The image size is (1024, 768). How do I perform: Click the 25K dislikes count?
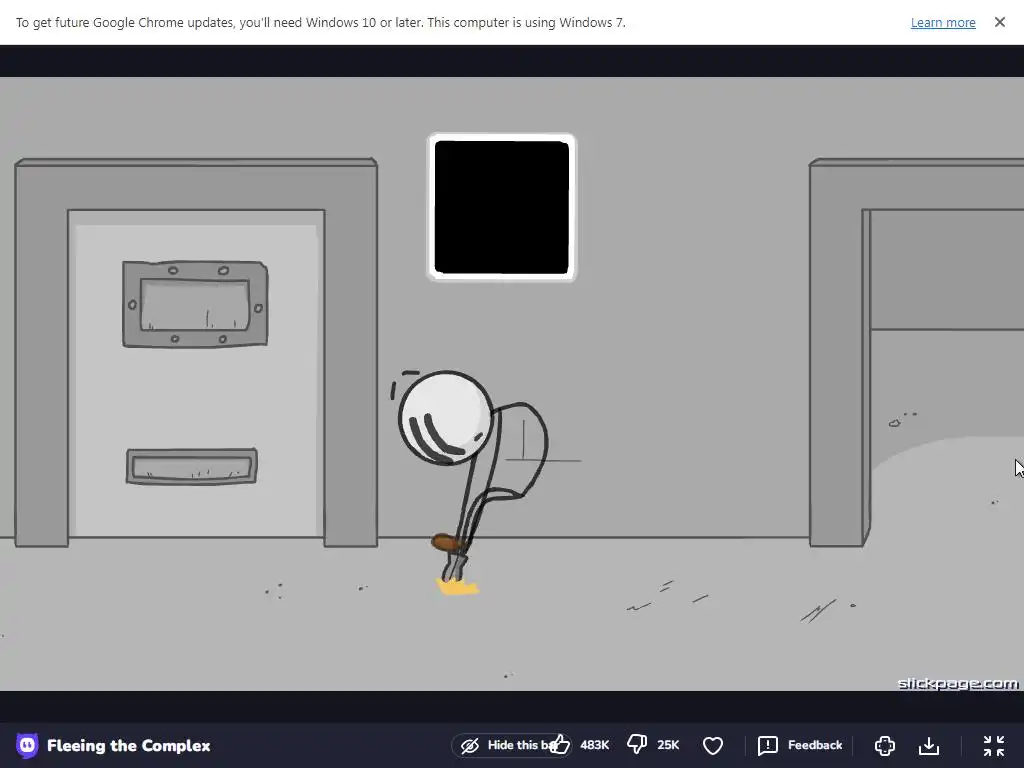(x=668, y=745)
